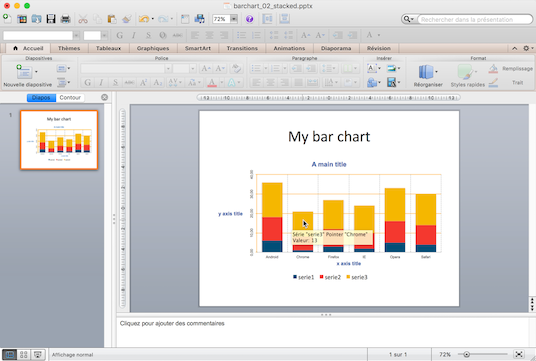Click in Rechercher dans la présentation field
536x361 pixels.
click(x=474, y=19)
